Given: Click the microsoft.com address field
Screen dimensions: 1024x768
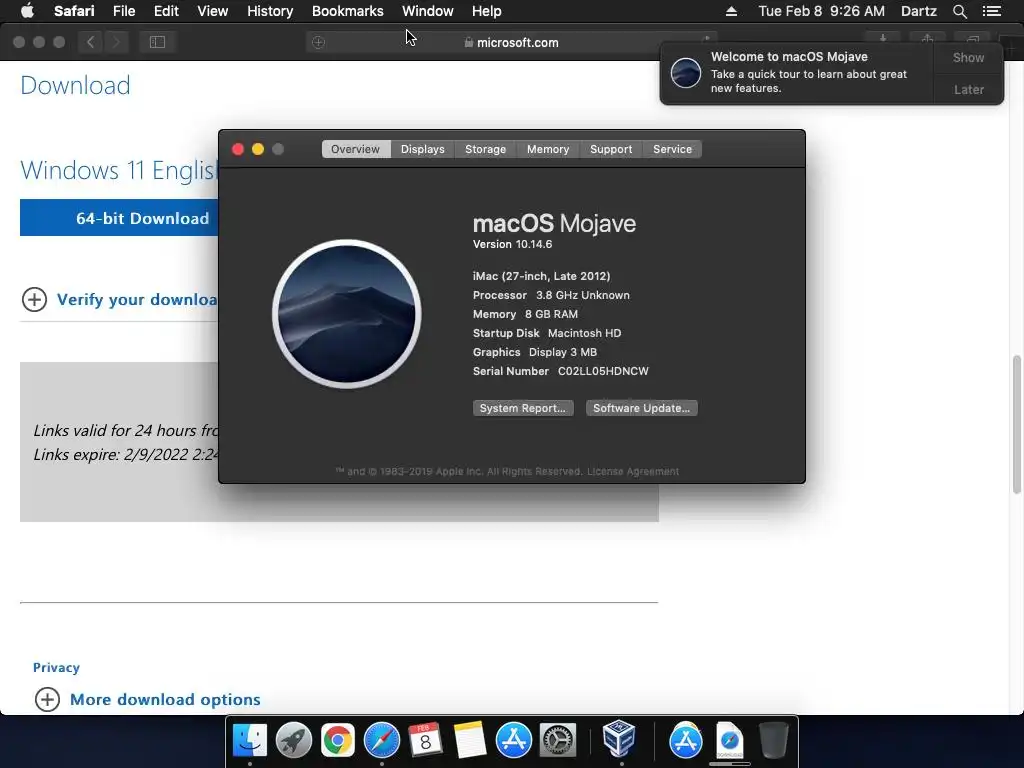Looking at the screenshot, I should click(x=511, y=42).
